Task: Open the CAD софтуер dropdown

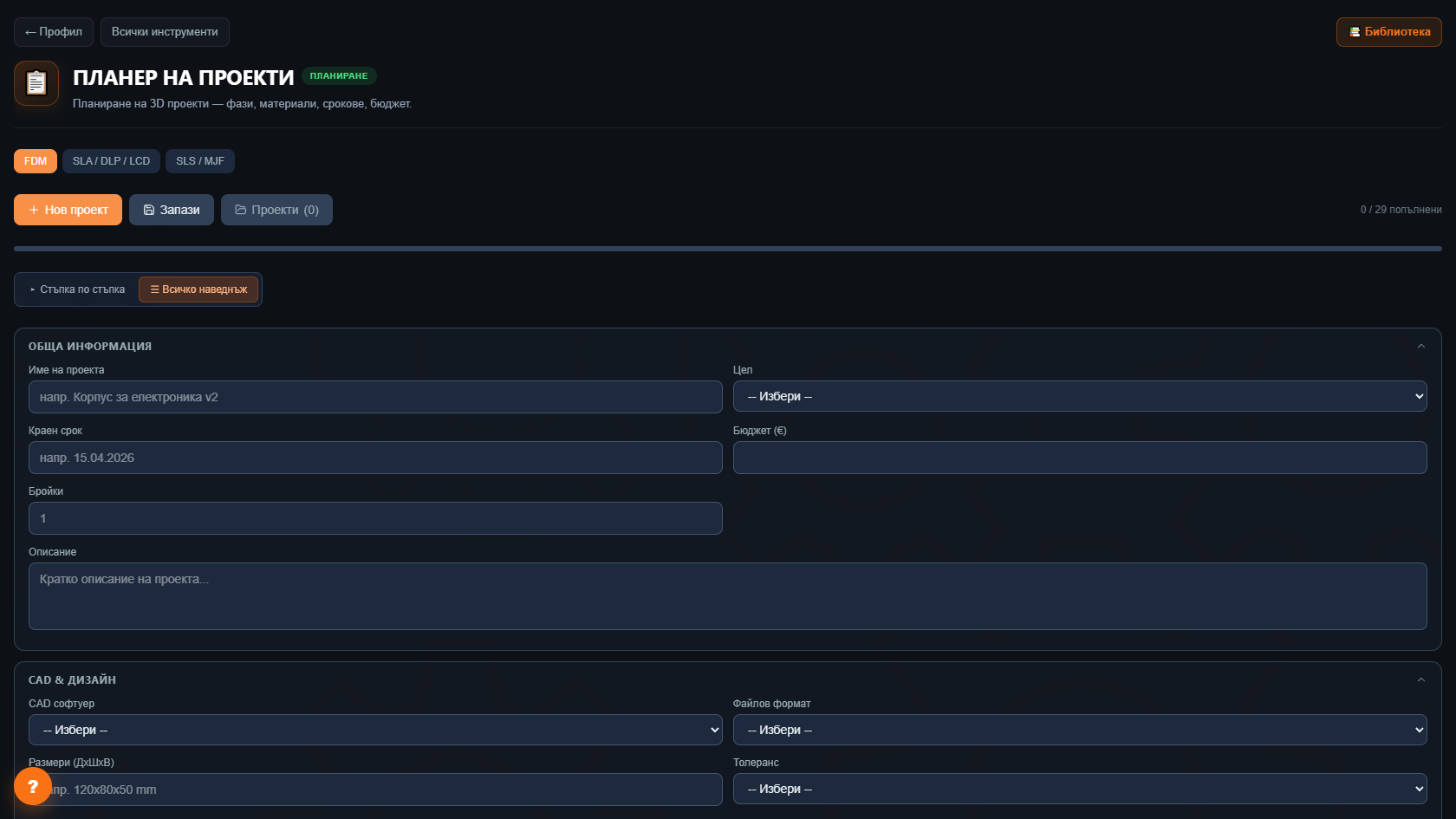Action: (x=375, y=730)
